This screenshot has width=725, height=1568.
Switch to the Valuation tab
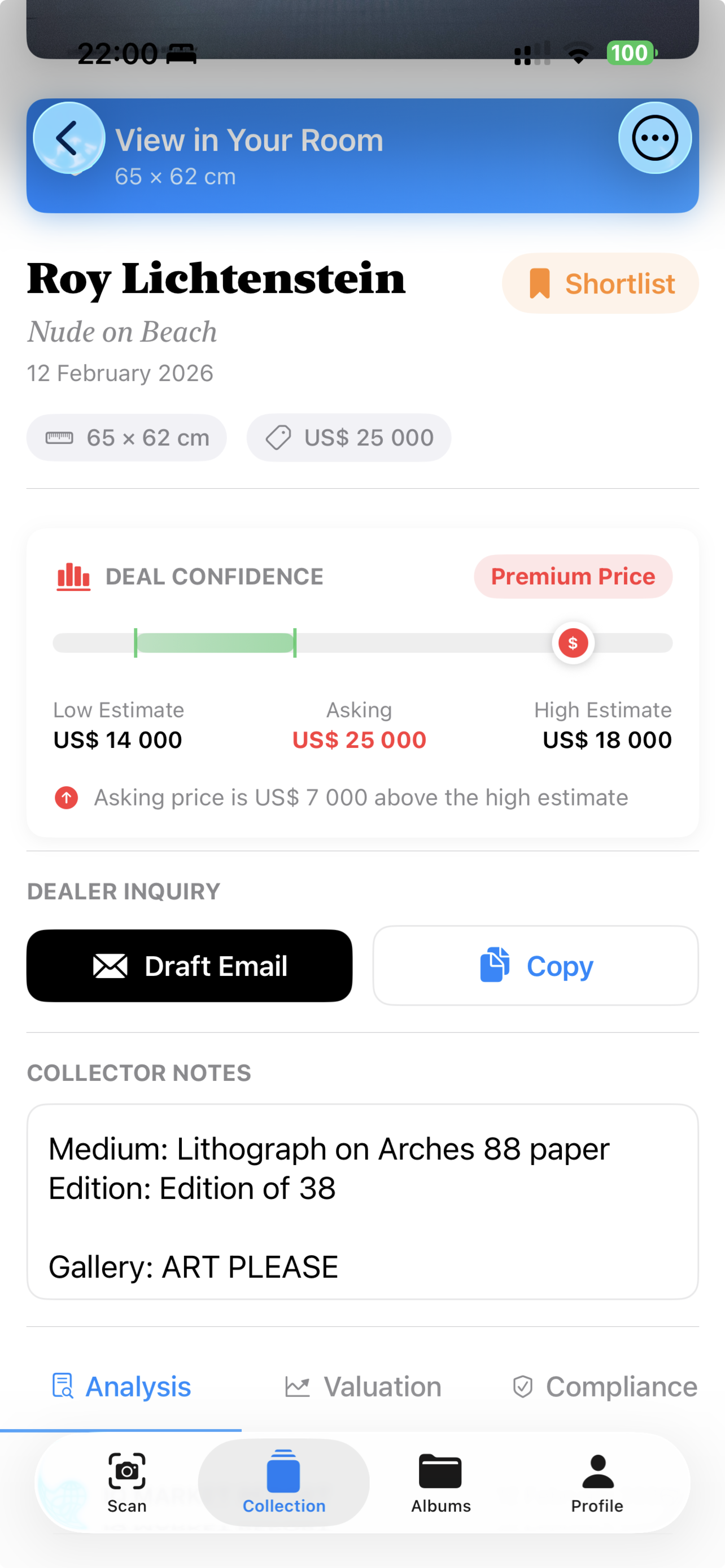coord(364,1387)
